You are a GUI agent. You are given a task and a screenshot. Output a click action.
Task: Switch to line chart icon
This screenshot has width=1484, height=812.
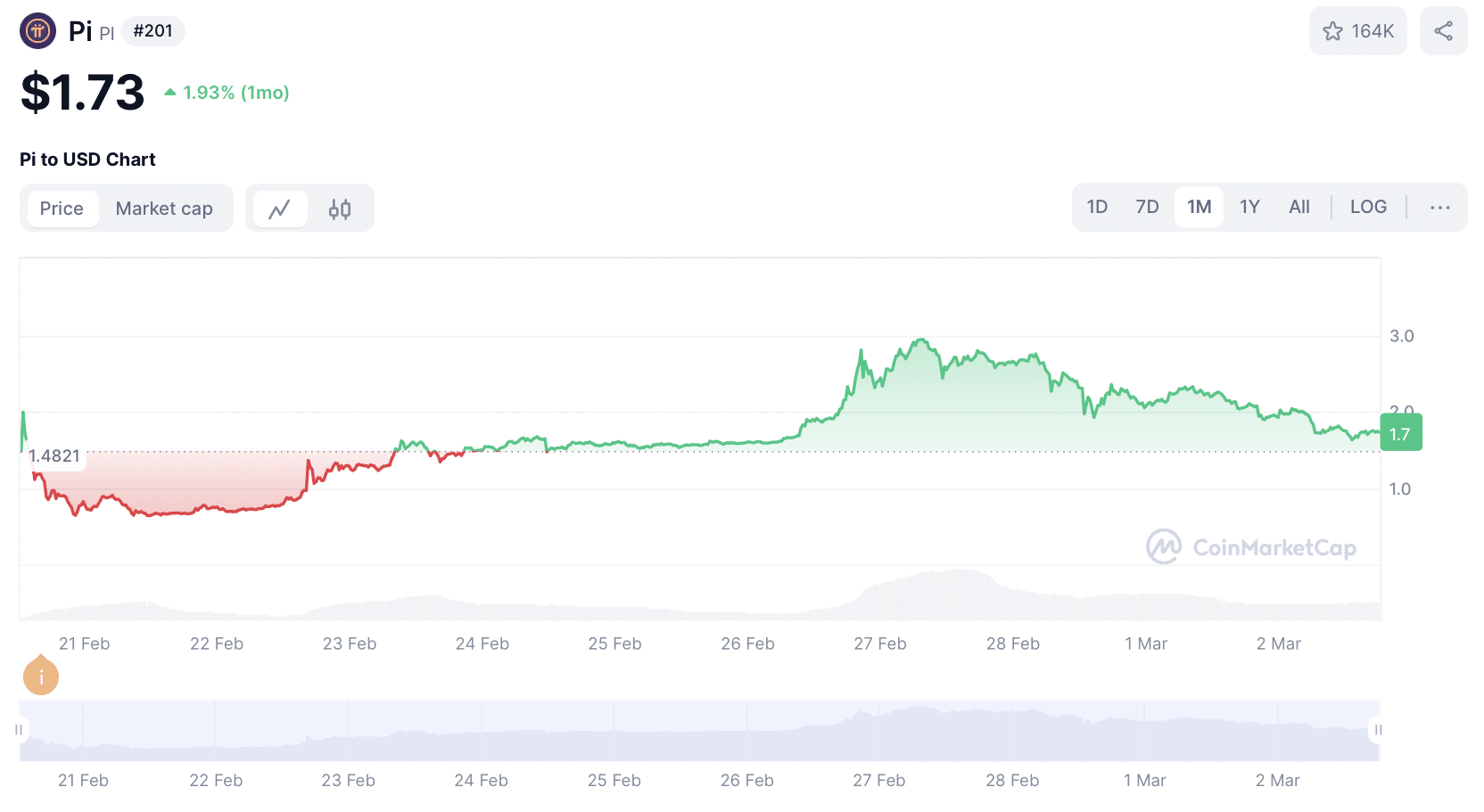coord(280,209)
